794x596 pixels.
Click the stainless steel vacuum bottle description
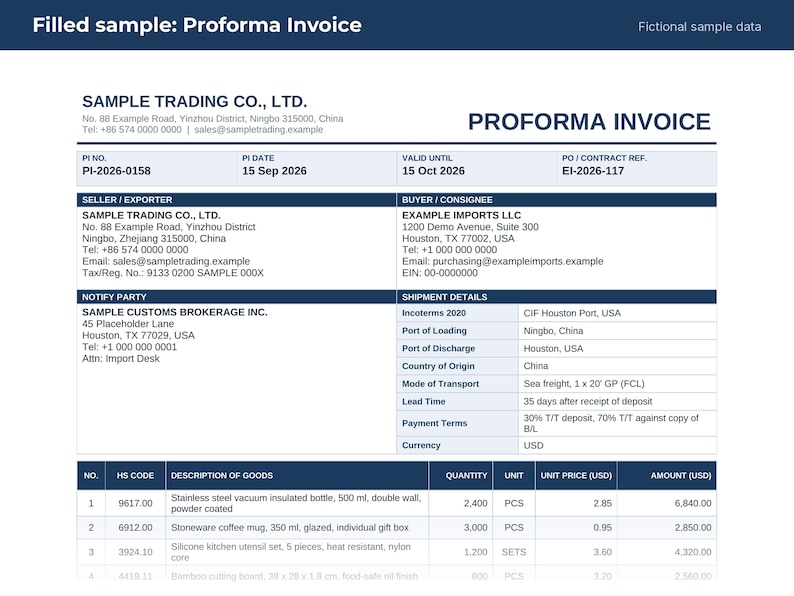[296, 503]
